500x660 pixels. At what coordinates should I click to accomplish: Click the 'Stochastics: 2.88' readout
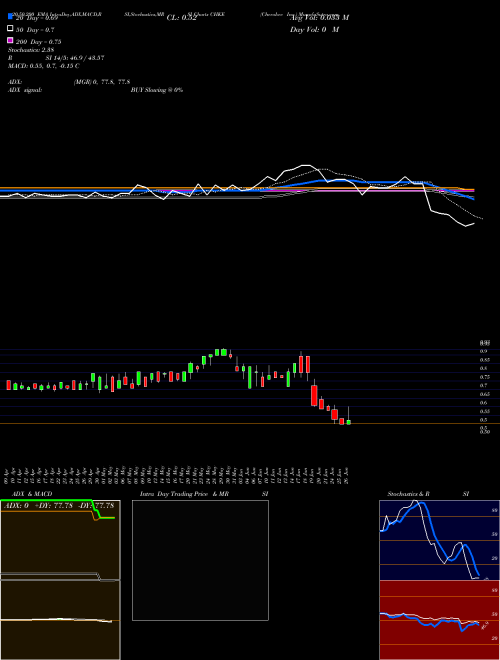coord(31,50)
